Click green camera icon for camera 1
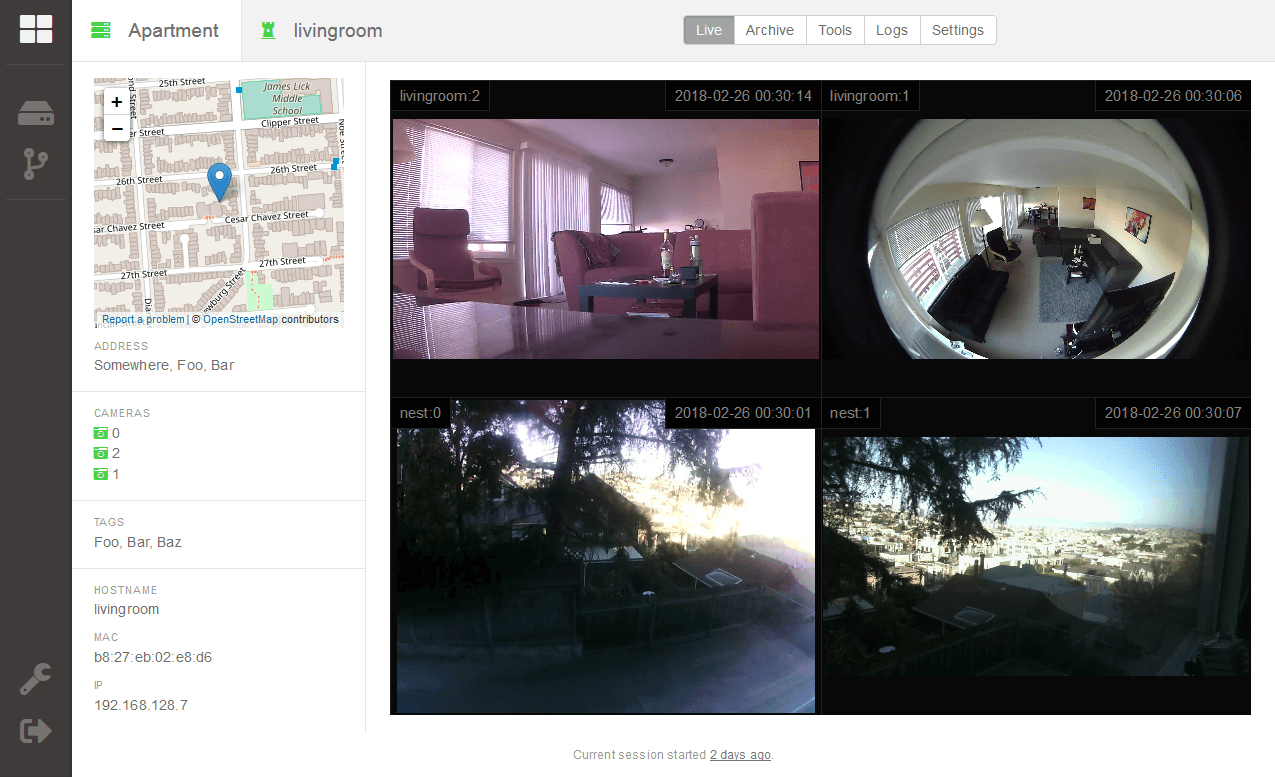The height and width of the screenshot is (777, 1275). click(x=100, y=473)
